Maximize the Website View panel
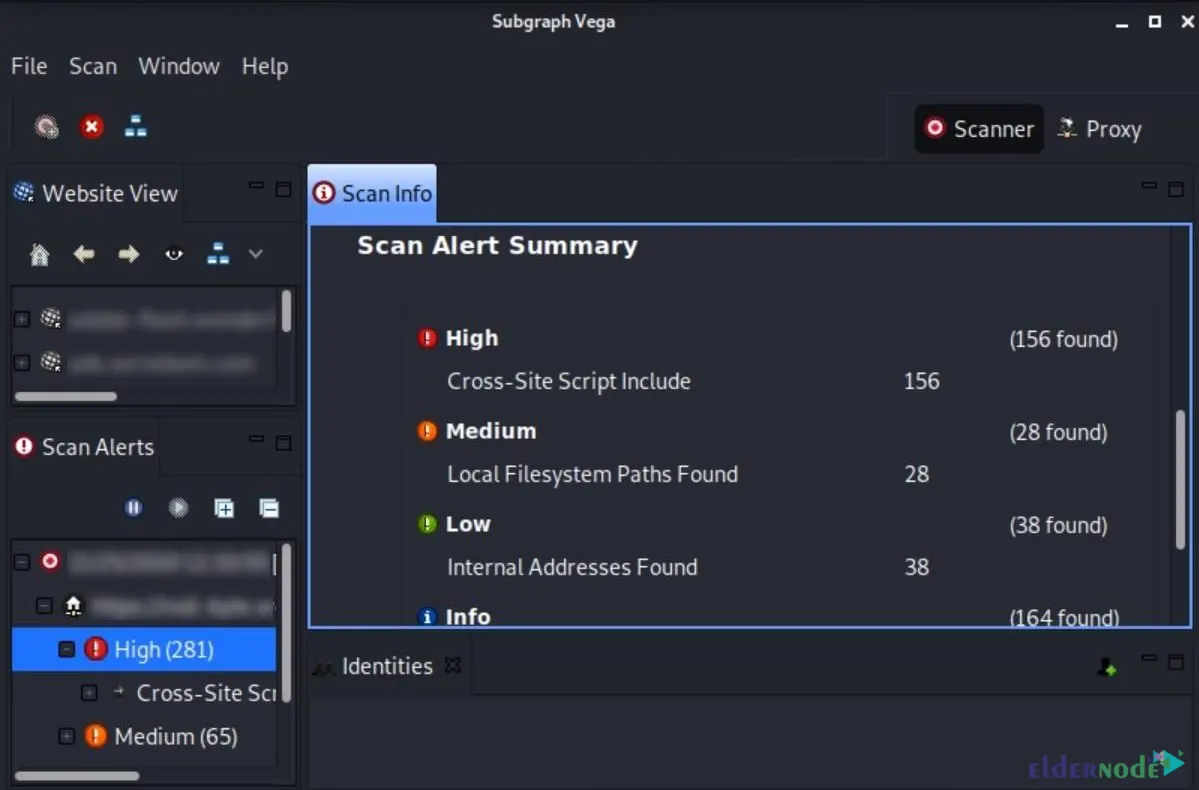This screenshot has height=790, width=1199. 283,190
